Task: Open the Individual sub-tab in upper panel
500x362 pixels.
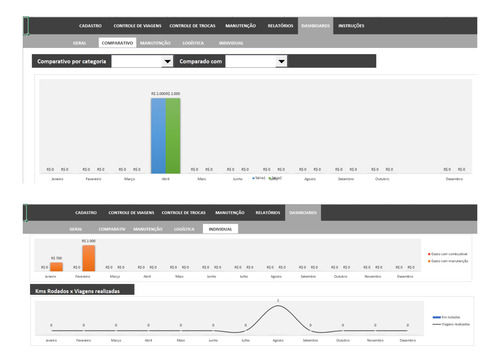Action: coord(231,43)
